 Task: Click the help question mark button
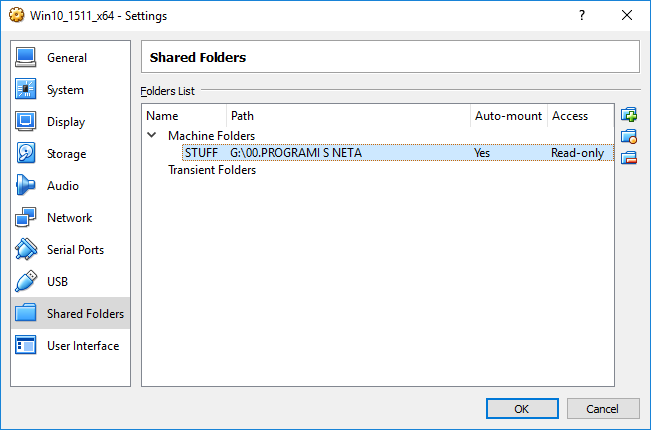point(581,16)
